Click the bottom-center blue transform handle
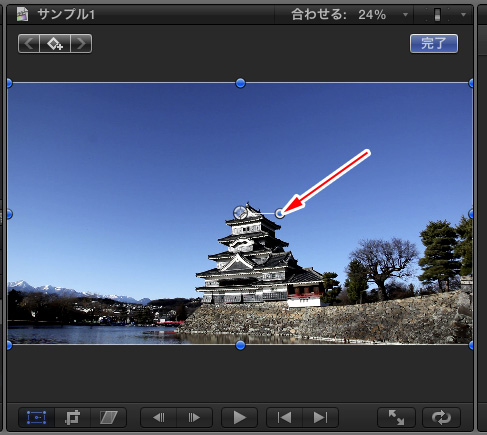This screenshot has width=487, height=435. pos(240,345)
